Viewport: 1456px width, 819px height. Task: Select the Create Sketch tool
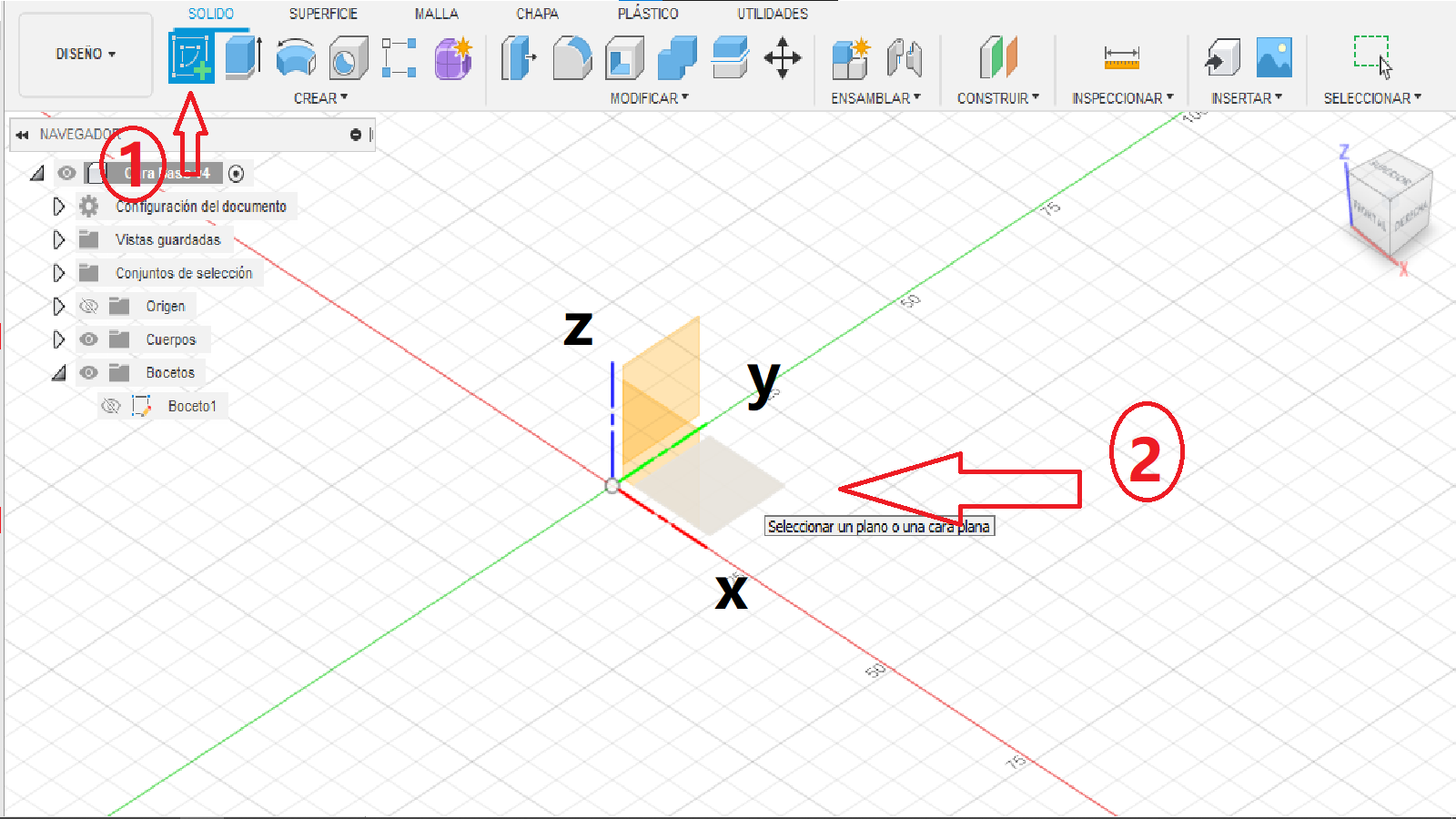pyautogui.click(x=191, y=56)
